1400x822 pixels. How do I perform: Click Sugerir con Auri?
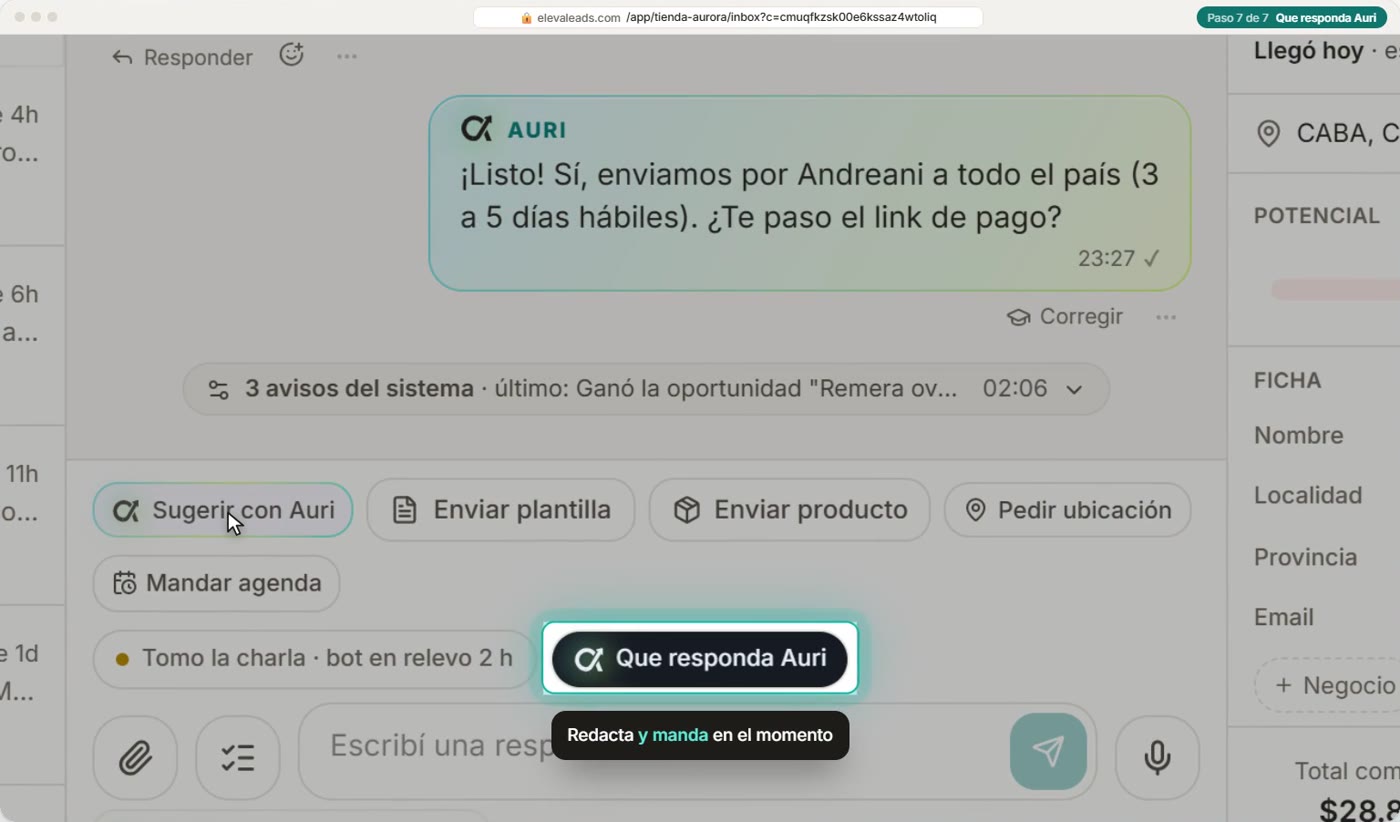click(222, 510)
